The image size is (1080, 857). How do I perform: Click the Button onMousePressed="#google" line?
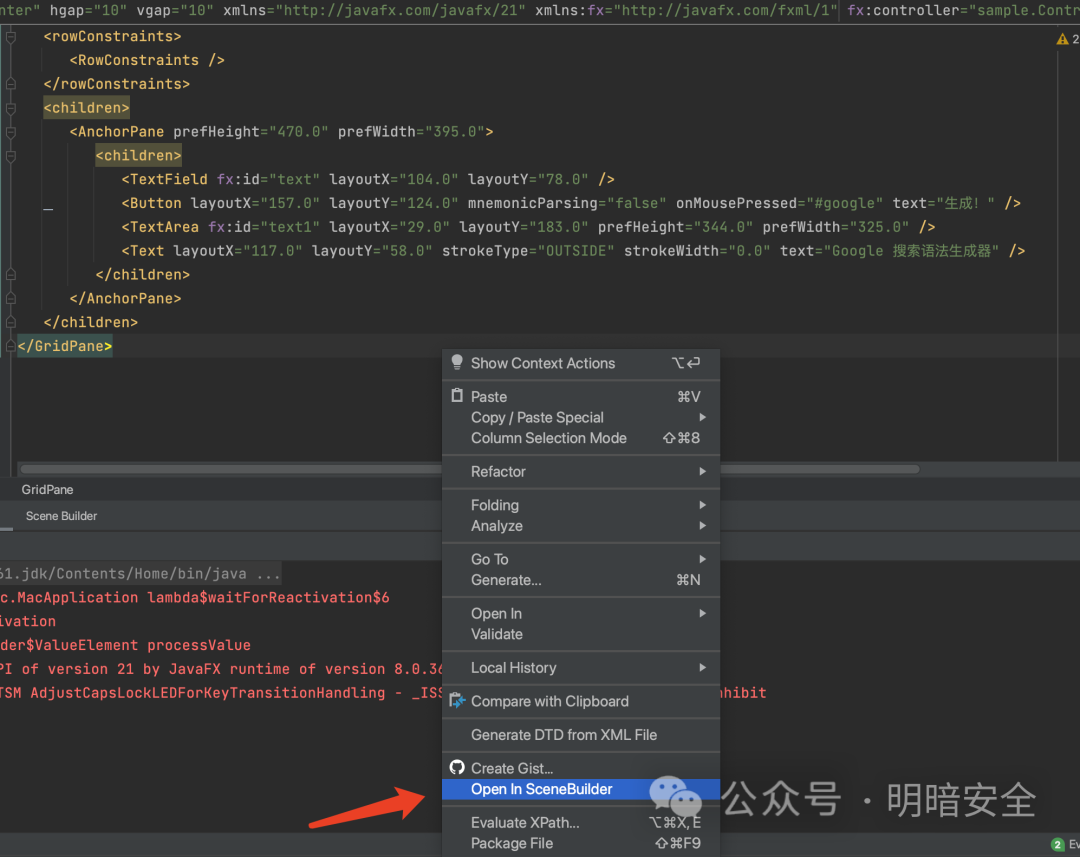(571, 203)
